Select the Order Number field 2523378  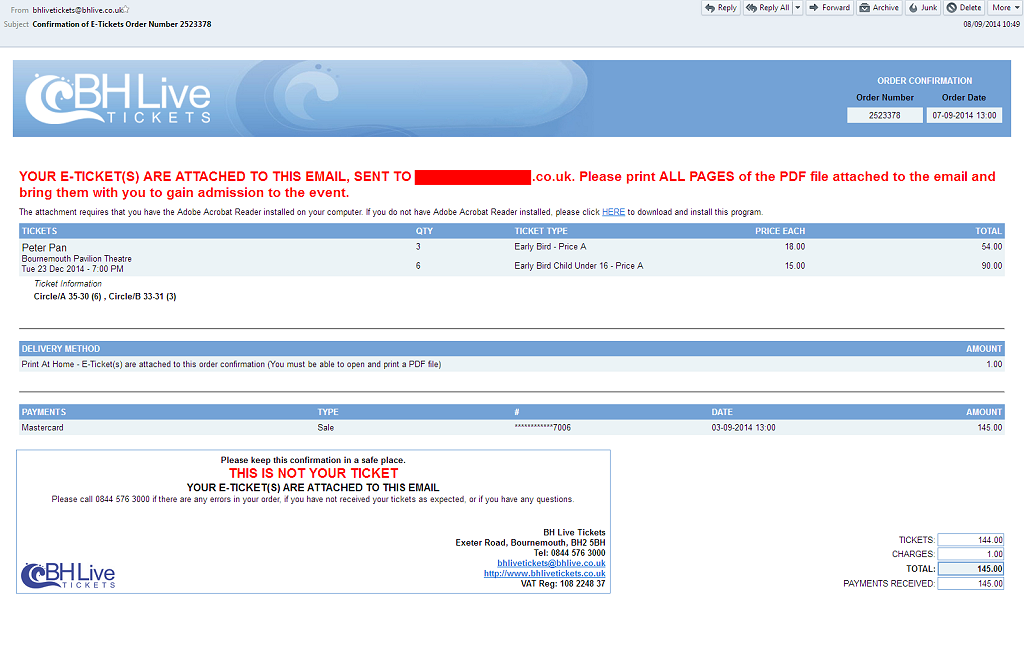[x=884, y=115]
